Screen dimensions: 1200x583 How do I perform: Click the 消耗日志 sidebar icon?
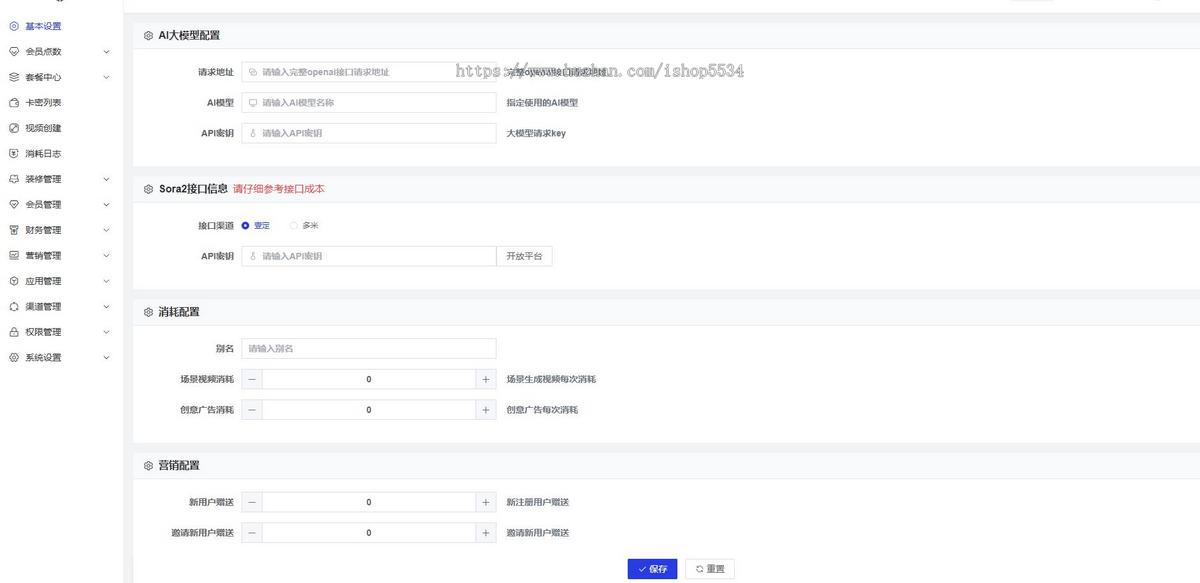(x=14, y=154)
